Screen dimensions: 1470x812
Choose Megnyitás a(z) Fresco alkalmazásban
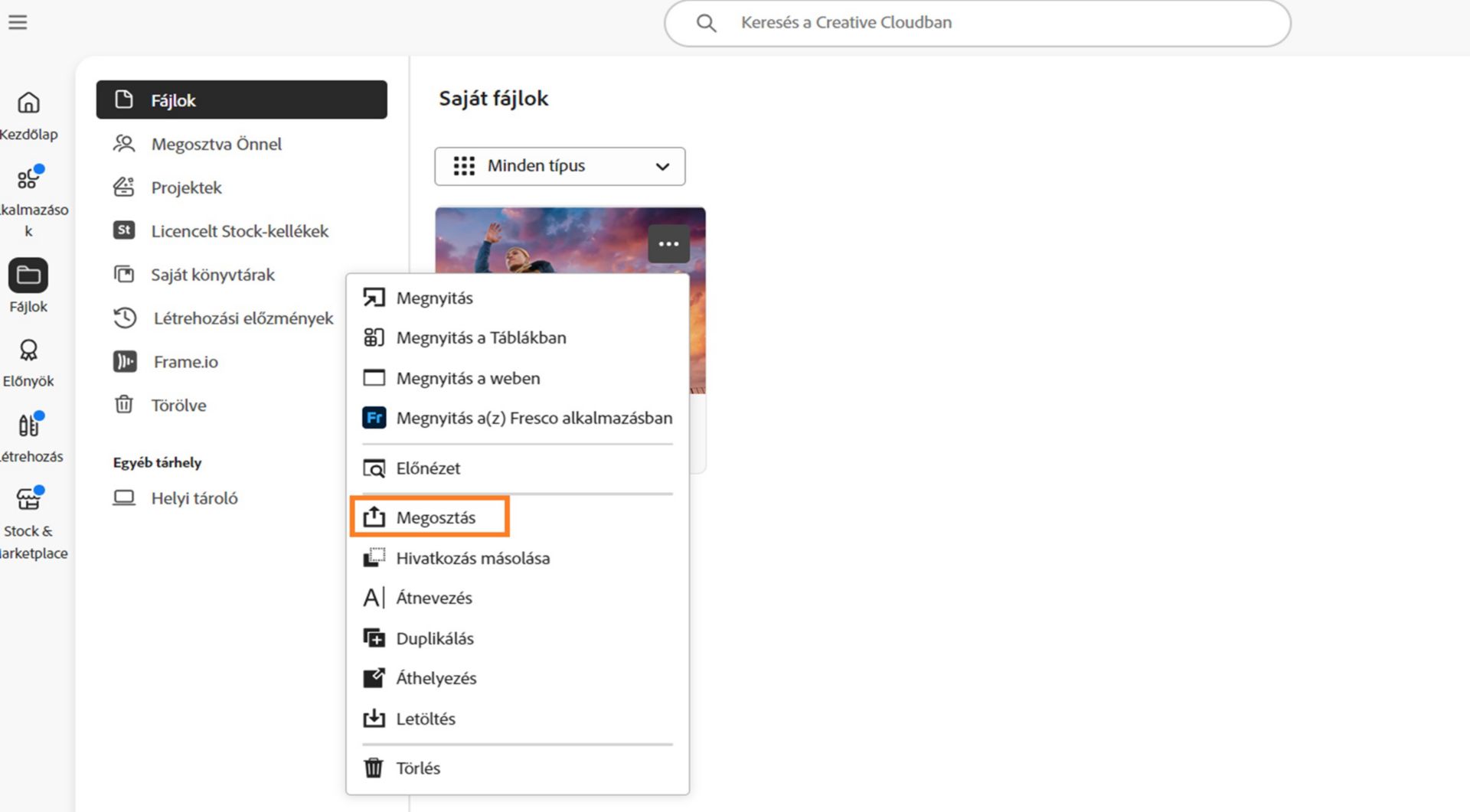click(518, 418)
